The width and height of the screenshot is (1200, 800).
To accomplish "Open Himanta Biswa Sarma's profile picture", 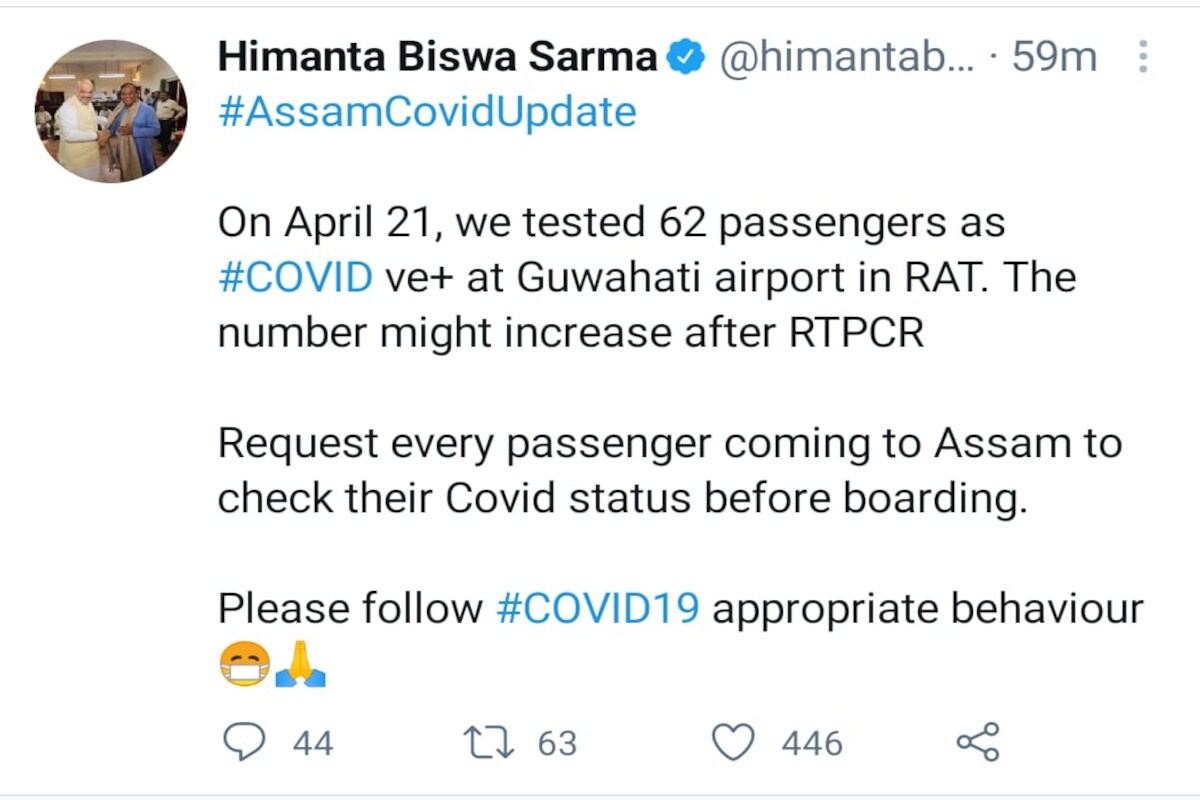I will (x=110, y=111).
